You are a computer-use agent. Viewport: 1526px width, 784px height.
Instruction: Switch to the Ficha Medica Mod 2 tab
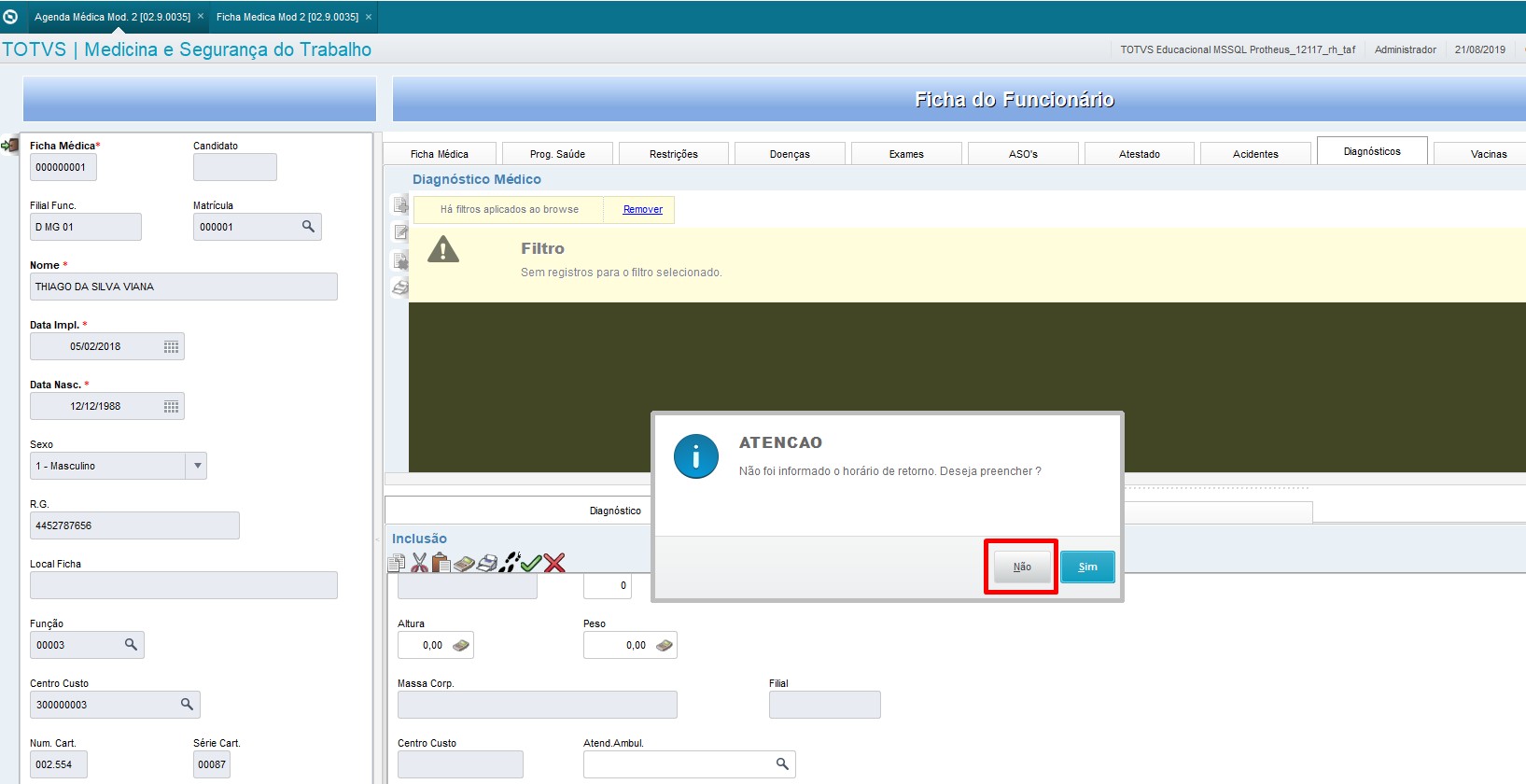coord(287,17)
